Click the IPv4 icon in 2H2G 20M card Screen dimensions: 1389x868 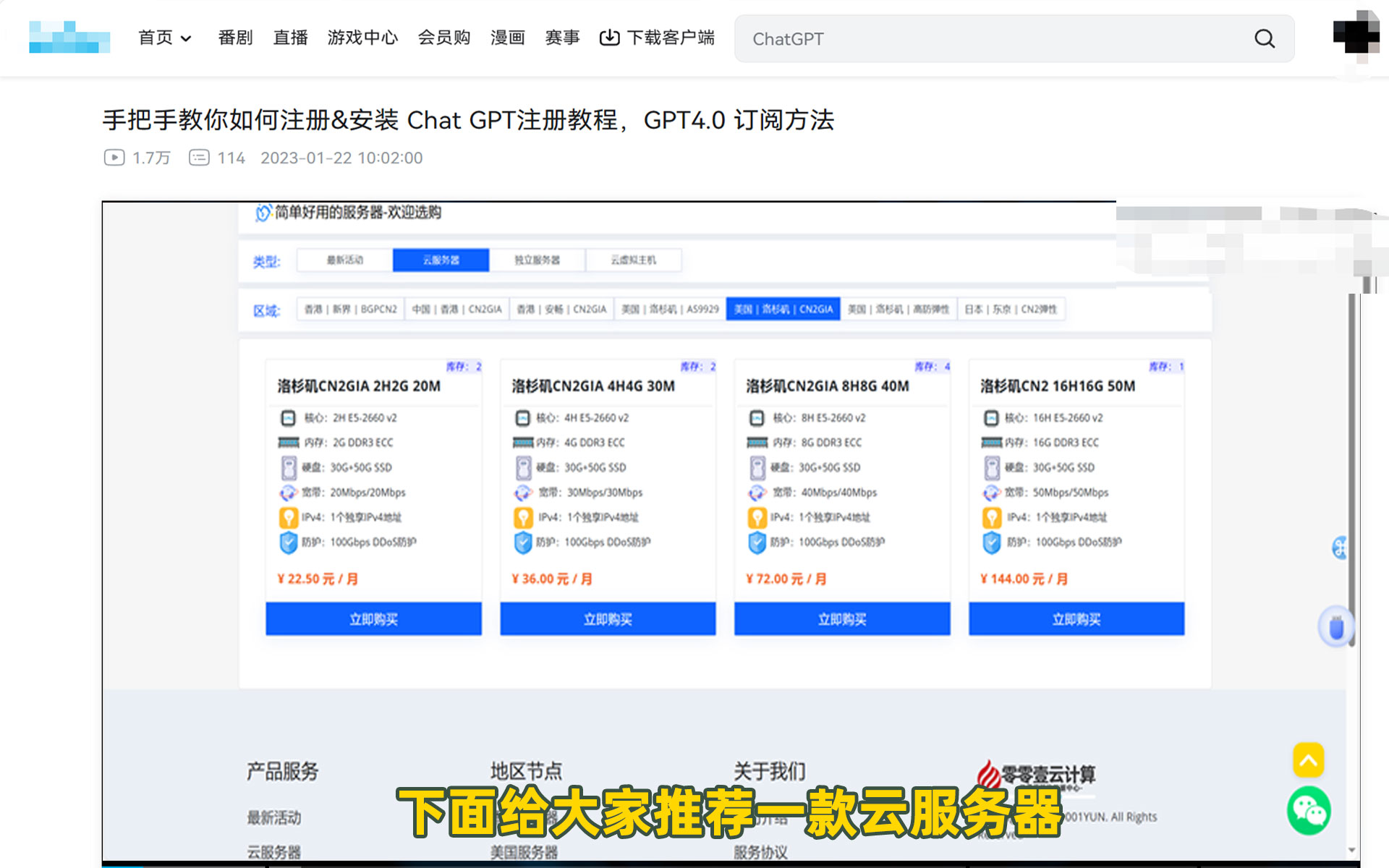tap(288, 517)
